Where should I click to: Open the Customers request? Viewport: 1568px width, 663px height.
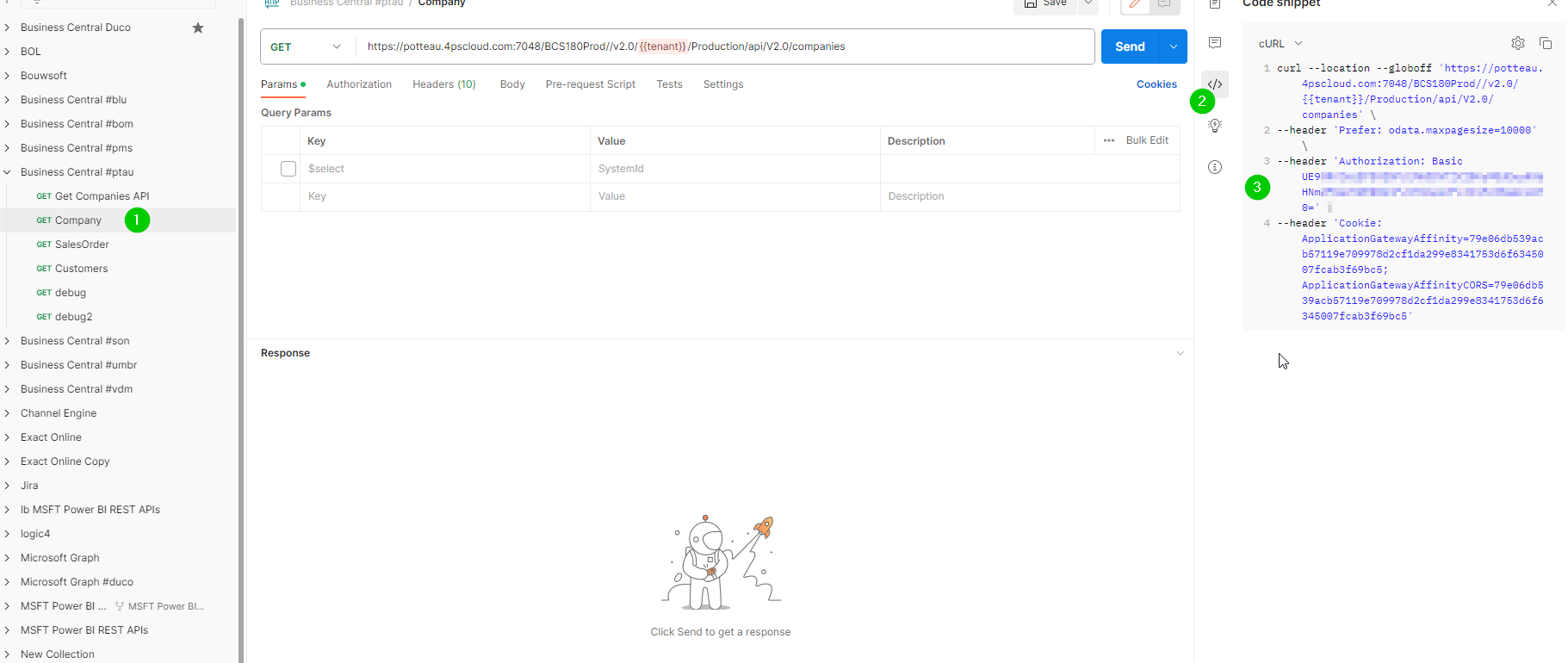pos(82,269)
